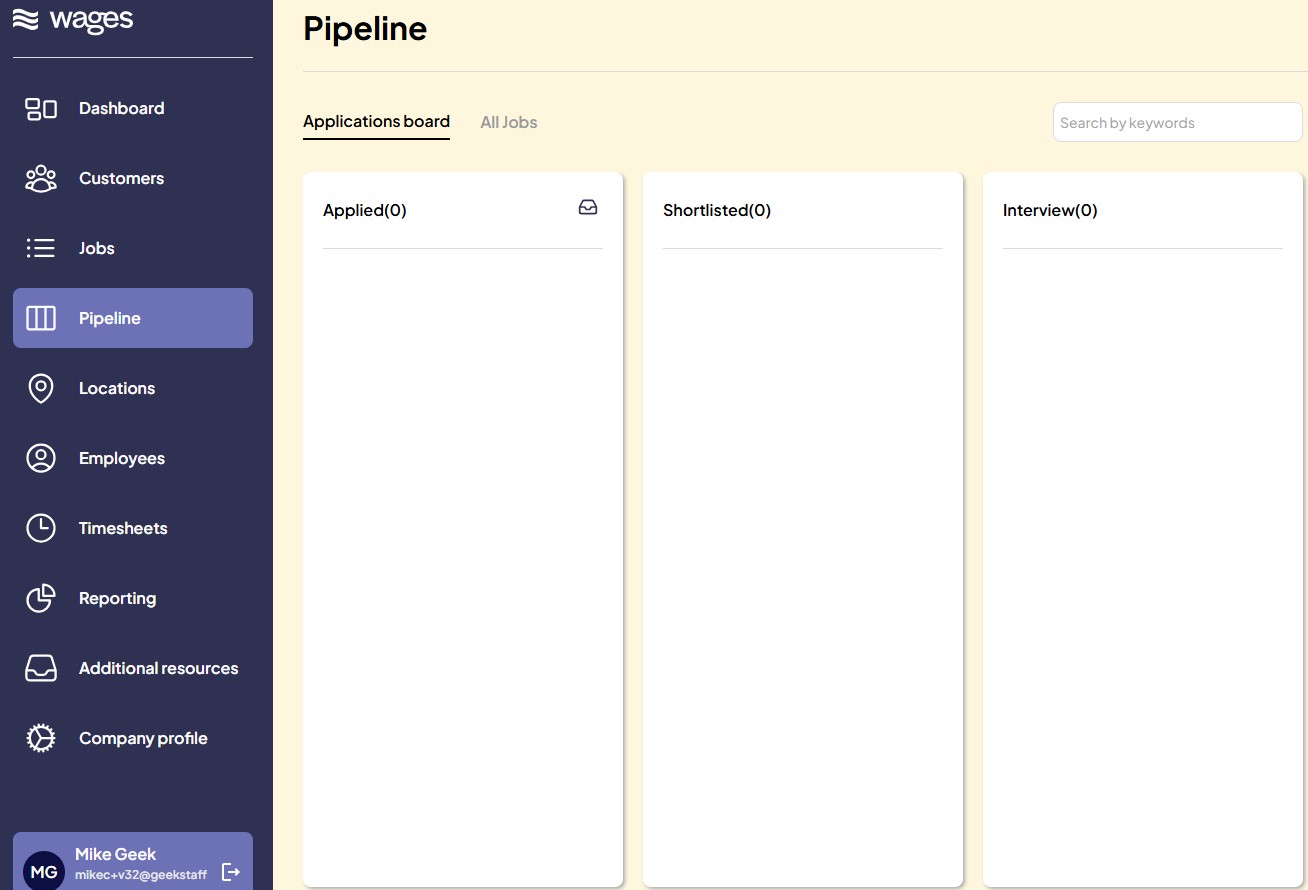Open the Jobs list icon

click(x=40, y=248)
